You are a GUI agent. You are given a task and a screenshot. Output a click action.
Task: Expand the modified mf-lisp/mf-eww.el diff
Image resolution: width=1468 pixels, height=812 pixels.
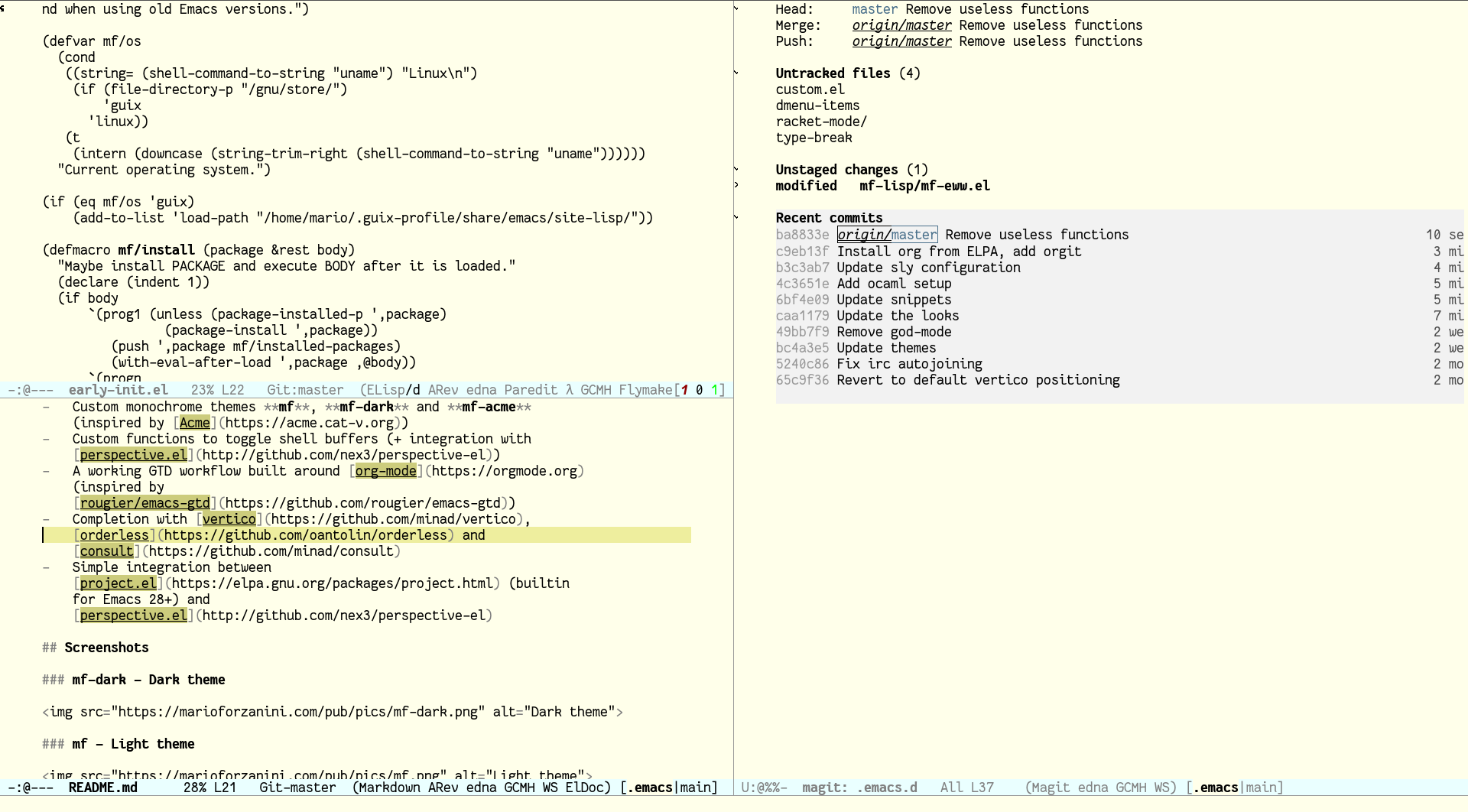pyautogui.click(x=736, y=186)
